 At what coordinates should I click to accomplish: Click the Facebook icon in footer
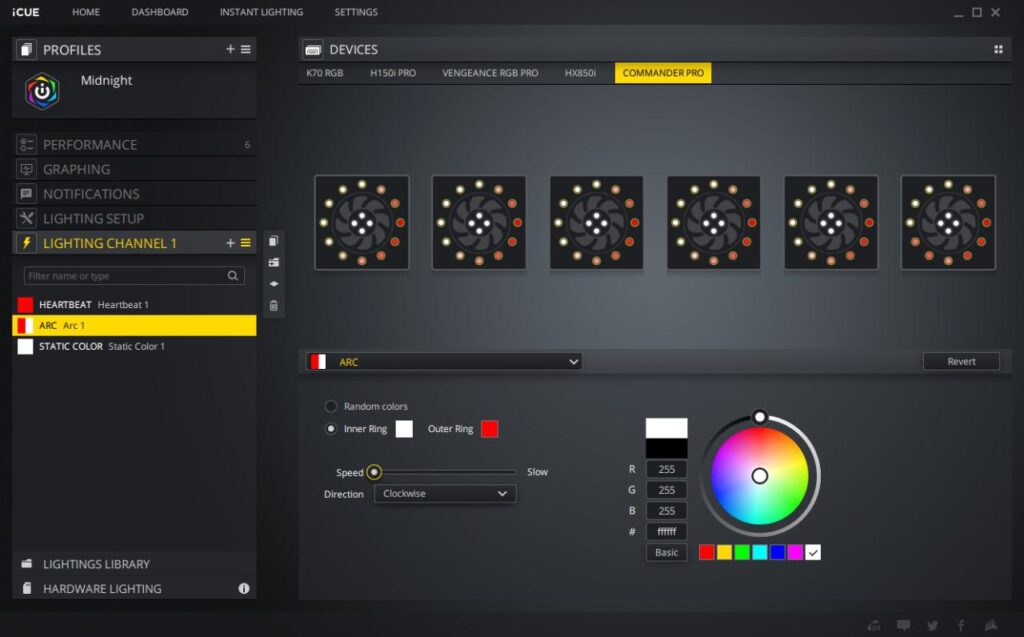click(x=961, y=625)
